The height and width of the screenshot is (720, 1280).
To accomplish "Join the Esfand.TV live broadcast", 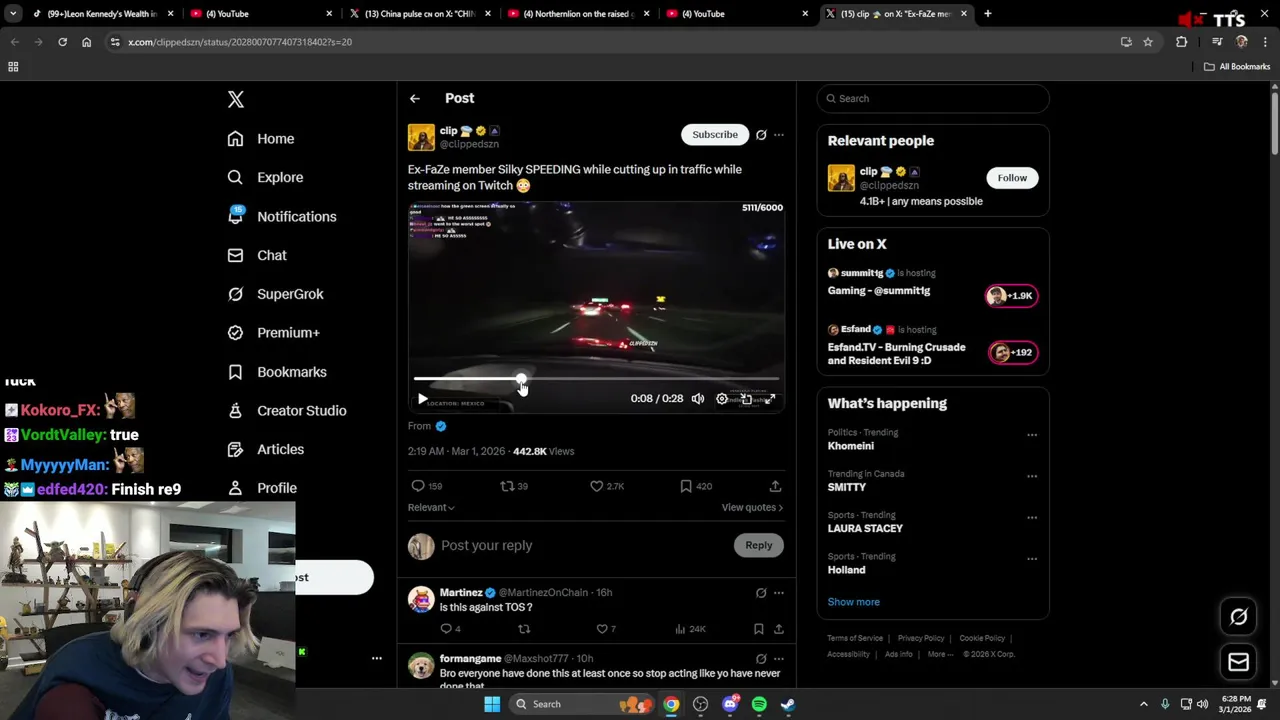I will click(1013, 352).
